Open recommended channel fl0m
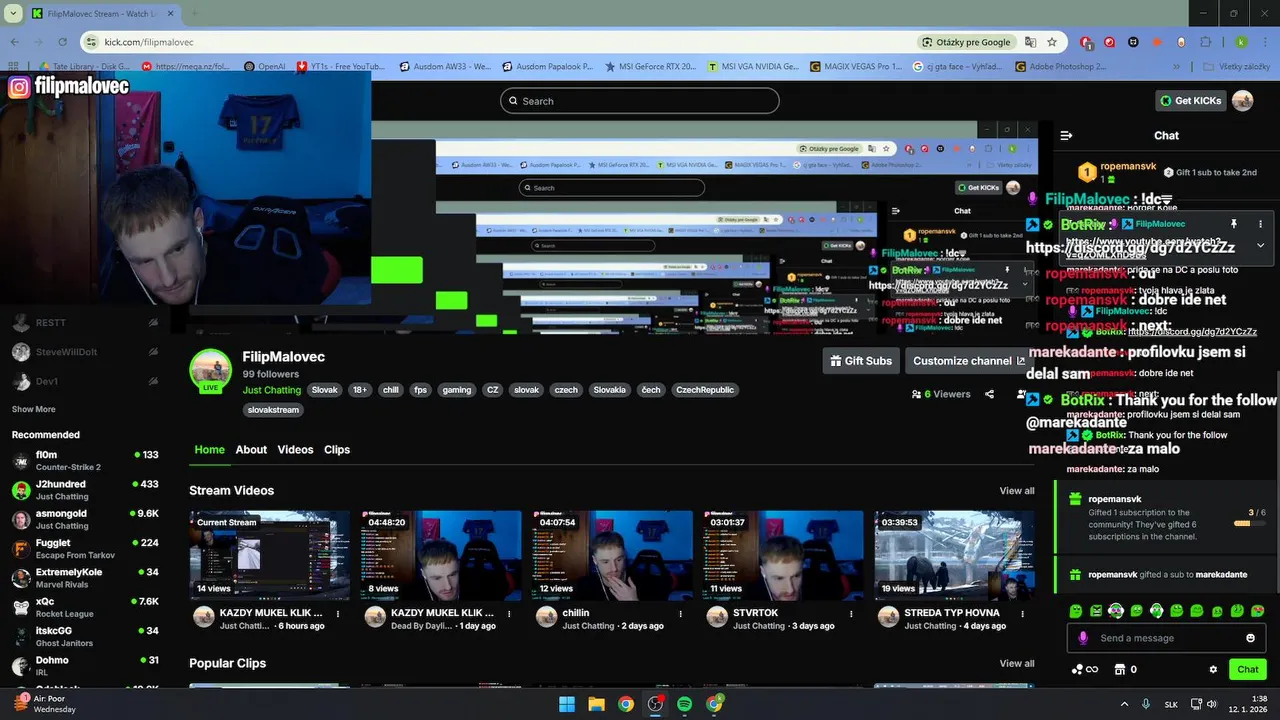This screenshot has height=720, width=1280. 85,460
